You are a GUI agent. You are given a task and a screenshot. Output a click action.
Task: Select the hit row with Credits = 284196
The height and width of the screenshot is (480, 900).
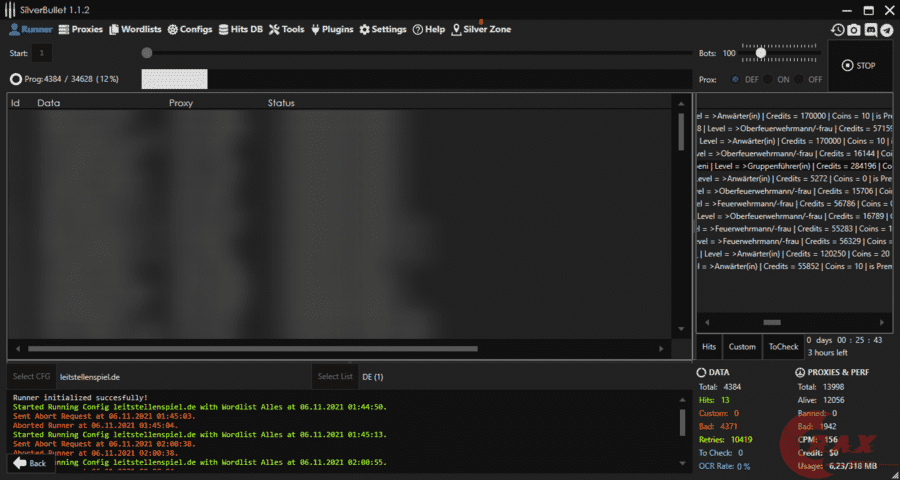coord(795,166)
